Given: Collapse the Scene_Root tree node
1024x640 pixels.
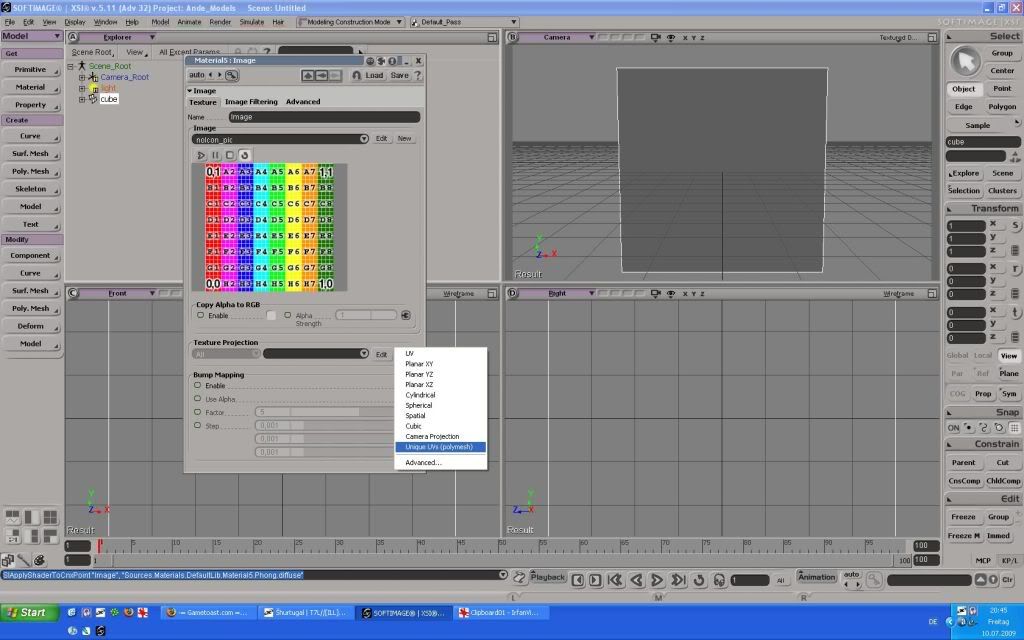Looking at the screenshot, I should [x=71, y=66].
